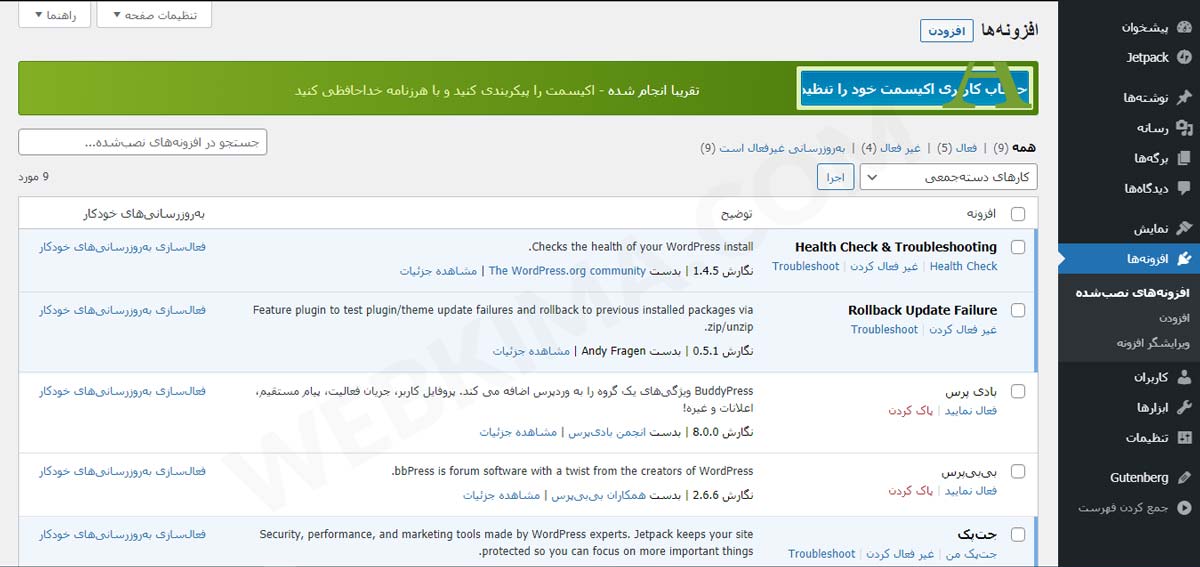Click Andy Fragen author link

(x=615, y=351)
